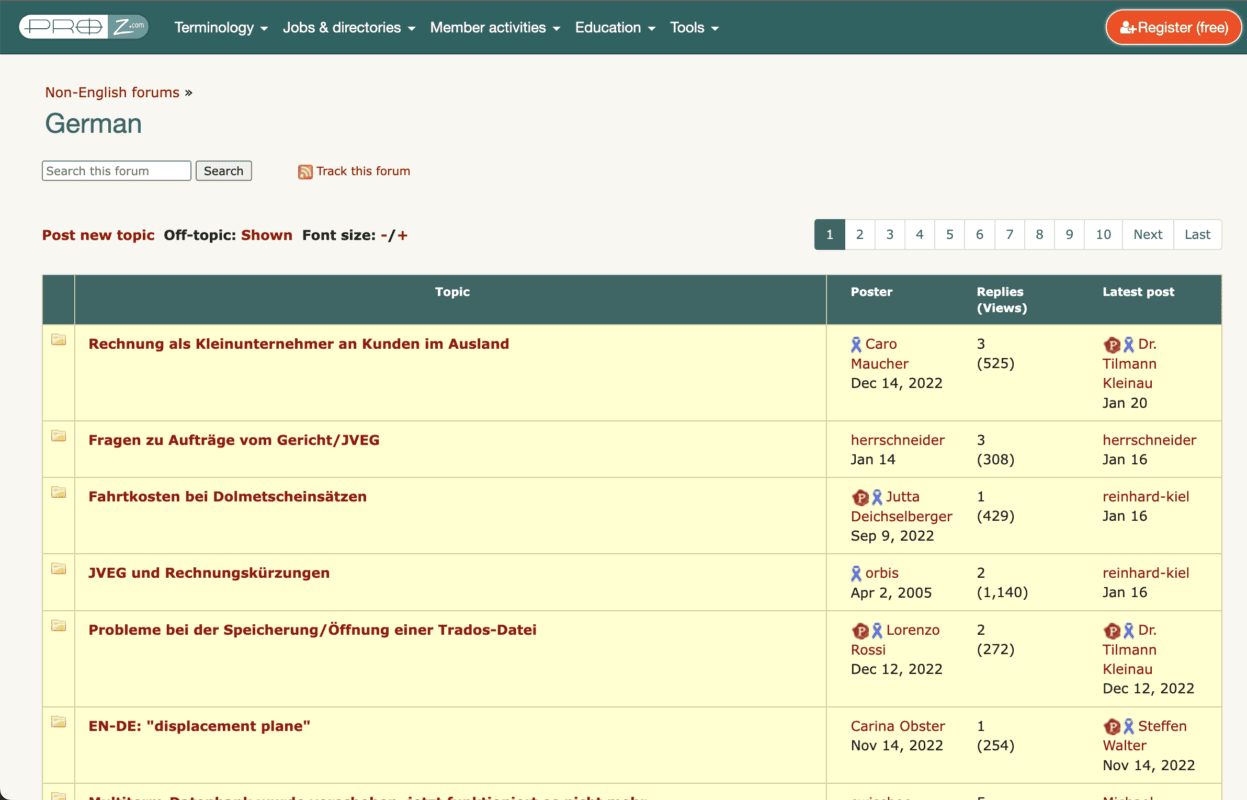Viewport: 1247px width, 800px height.
Task: Click the Register (free) button
Action: pyautogui.click(x=1173, y=28)
